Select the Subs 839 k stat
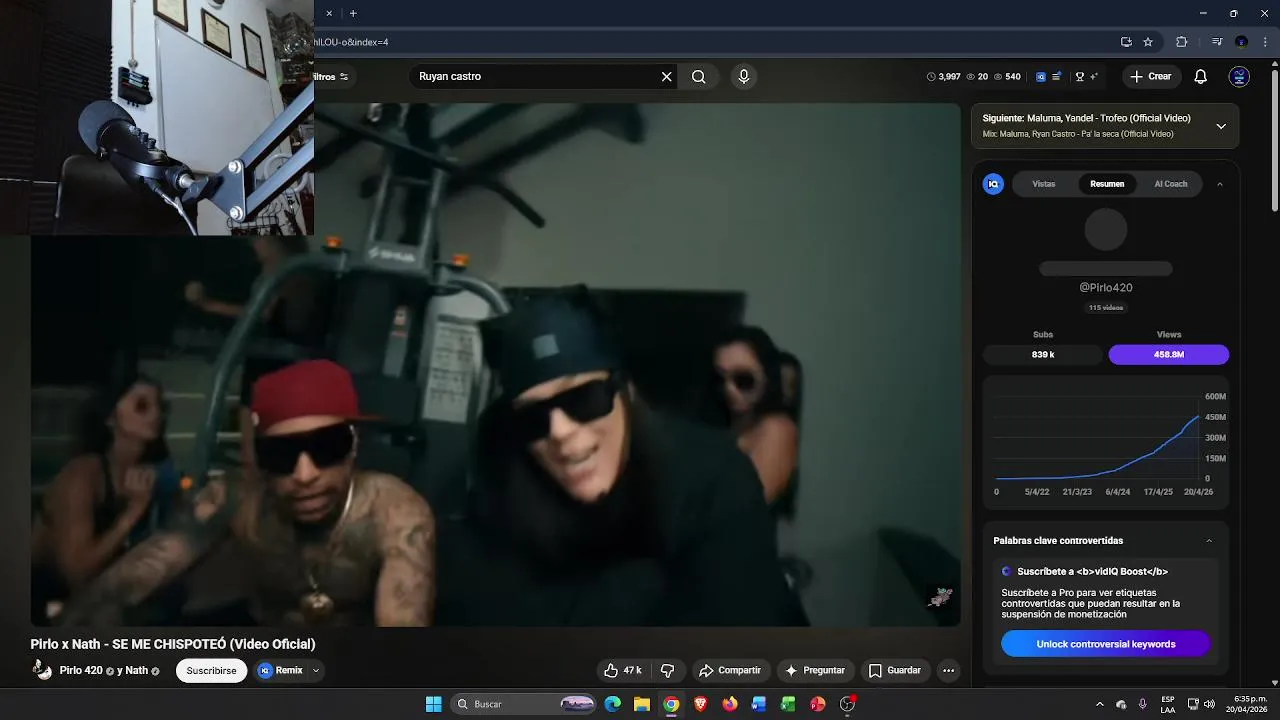The height and width of the screenshot is (720, 1280). (1043, 355)
